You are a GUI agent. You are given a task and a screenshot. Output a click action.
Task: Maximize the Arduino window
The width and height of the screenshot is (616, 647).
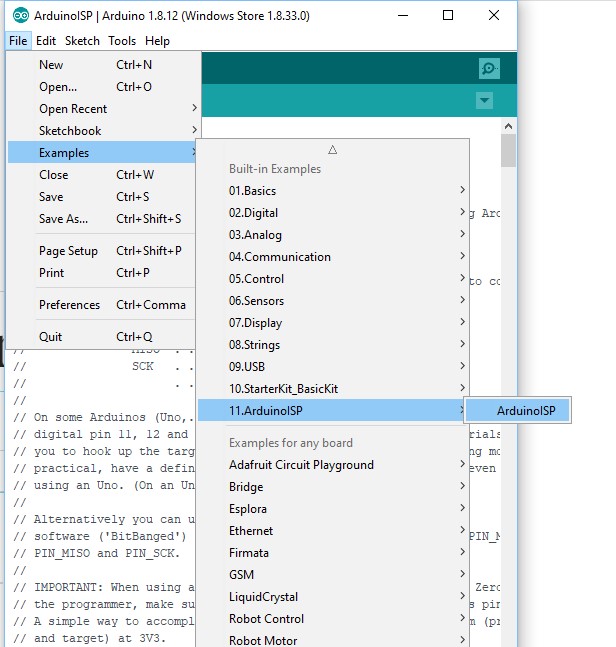click(448, 16)
